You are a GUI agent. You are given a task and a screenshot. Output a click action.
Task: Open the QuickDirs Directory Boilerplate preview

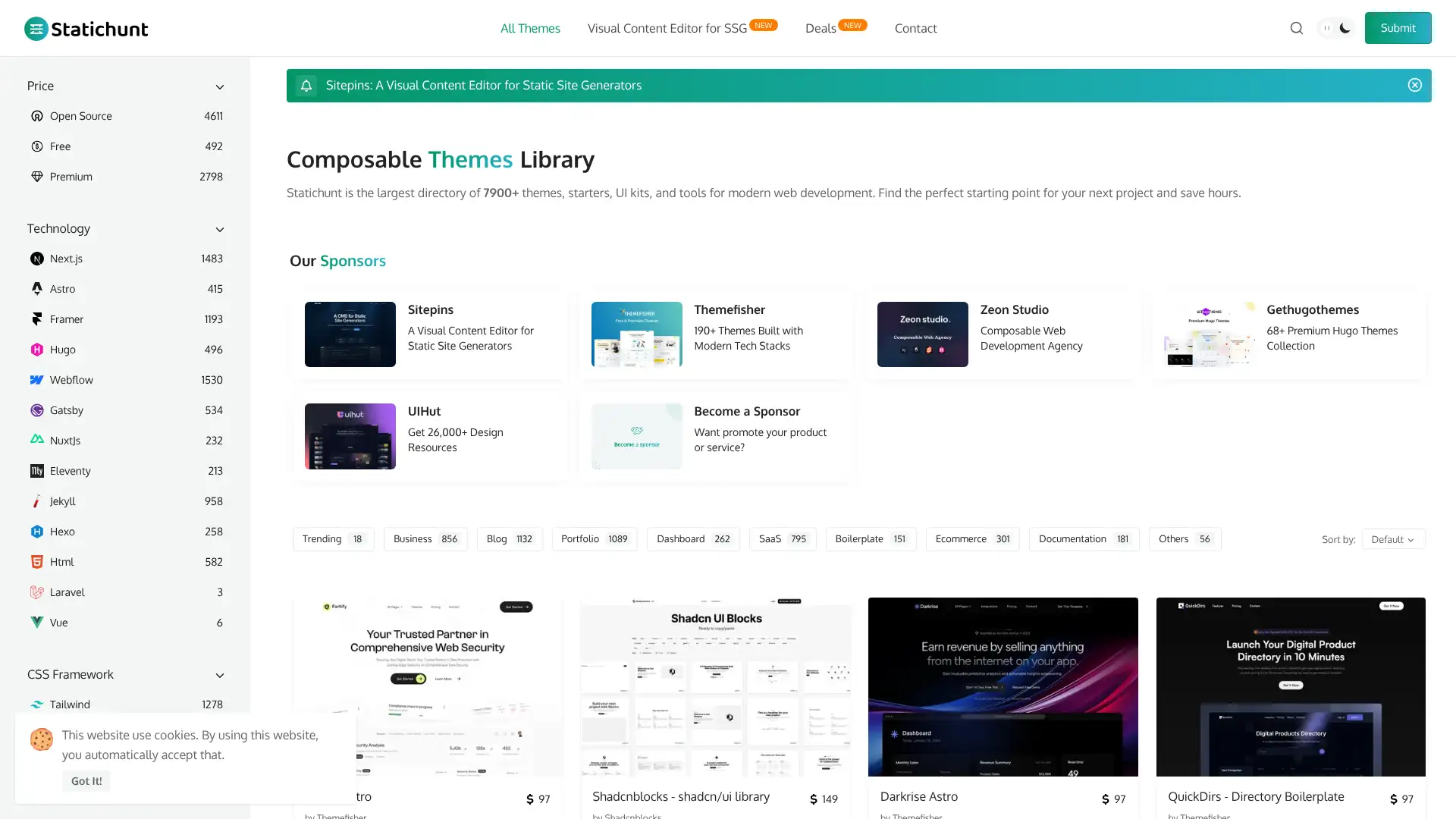[x=1291, y=687]
